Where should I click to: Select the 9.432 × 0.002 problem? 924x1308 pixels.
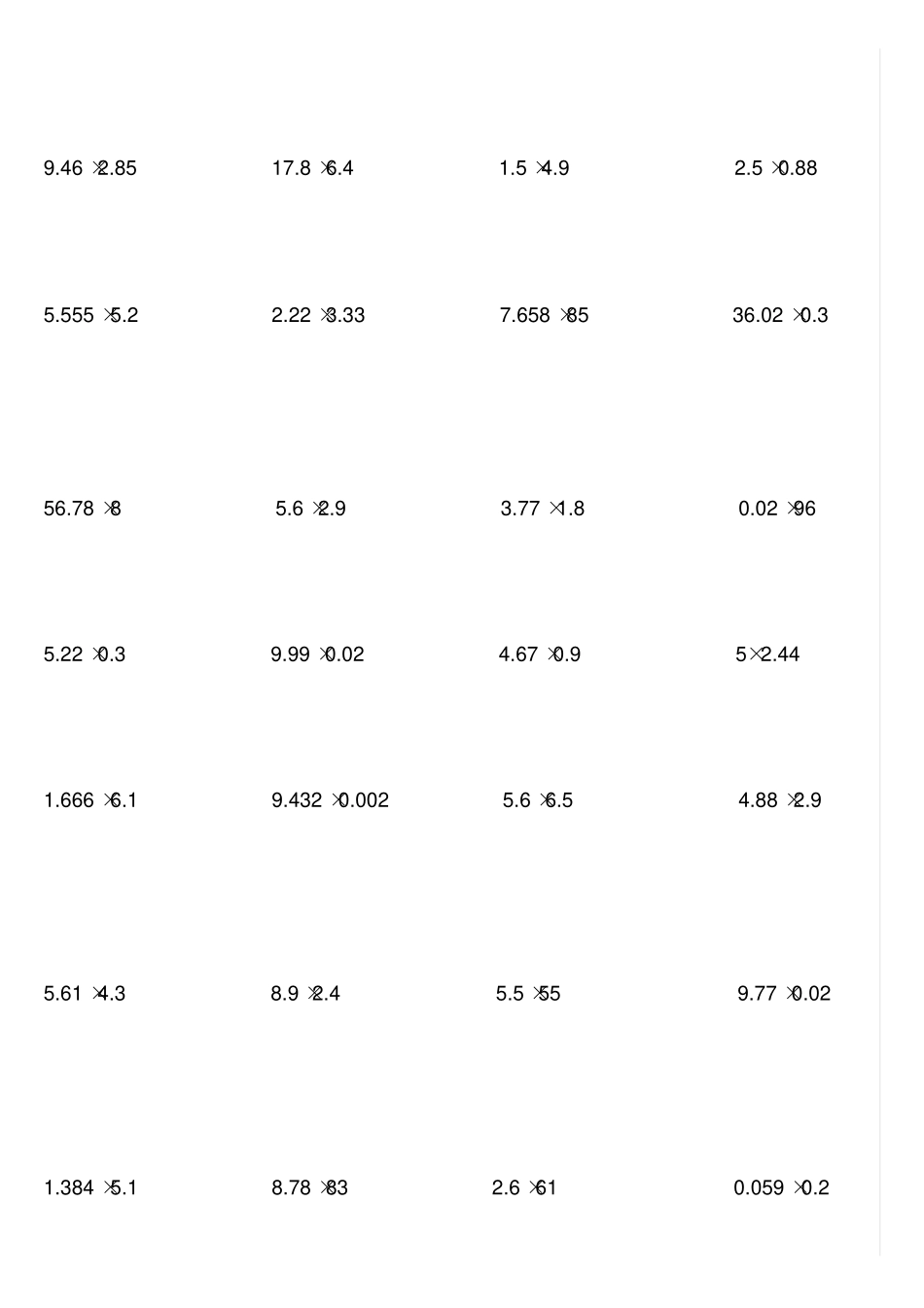pos(330,800)
